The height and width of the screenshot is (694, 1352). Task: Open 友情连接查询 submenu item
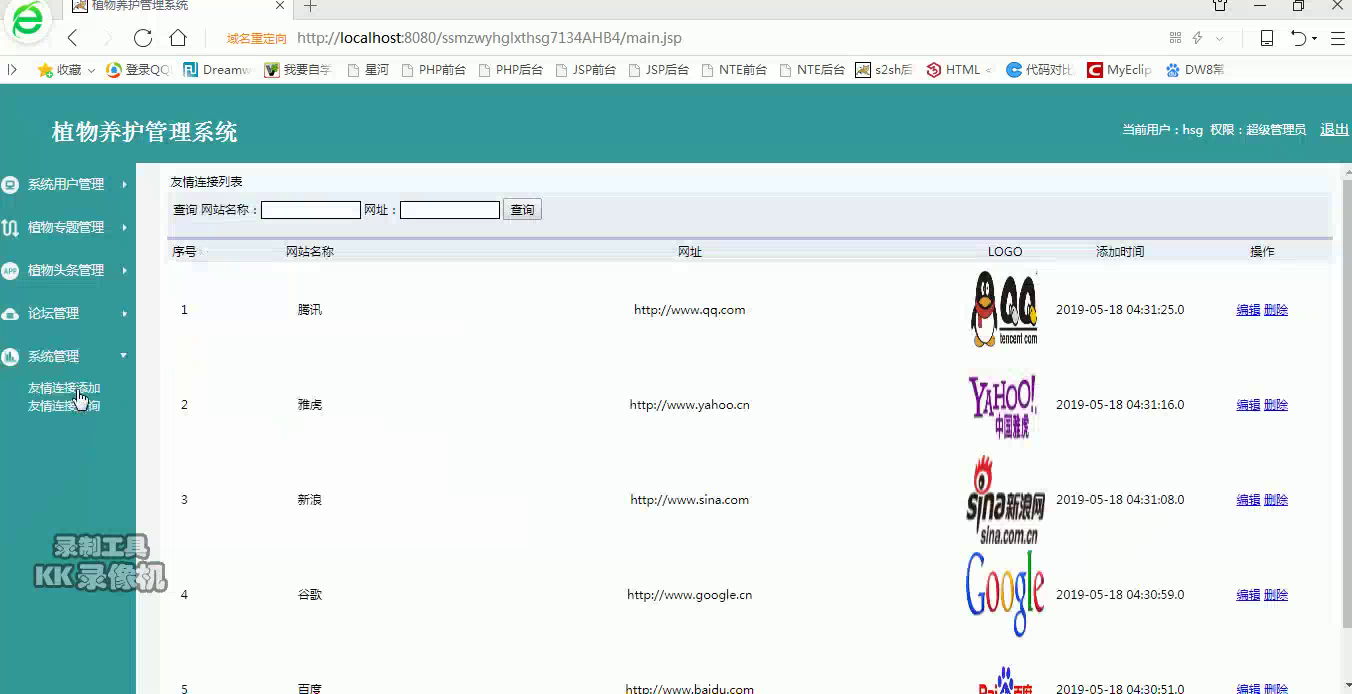click(x=64, y=406)
